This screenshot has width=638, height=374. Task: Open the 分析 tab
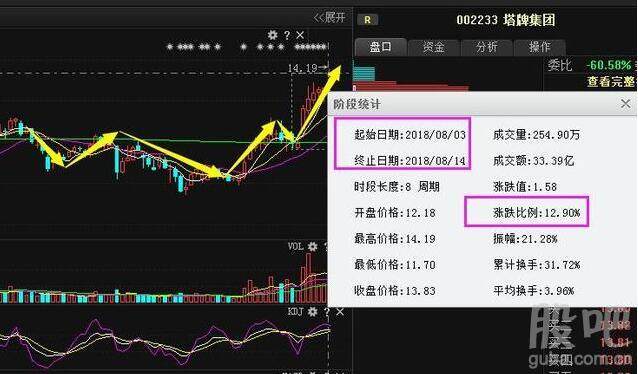[x=487, y=47]
